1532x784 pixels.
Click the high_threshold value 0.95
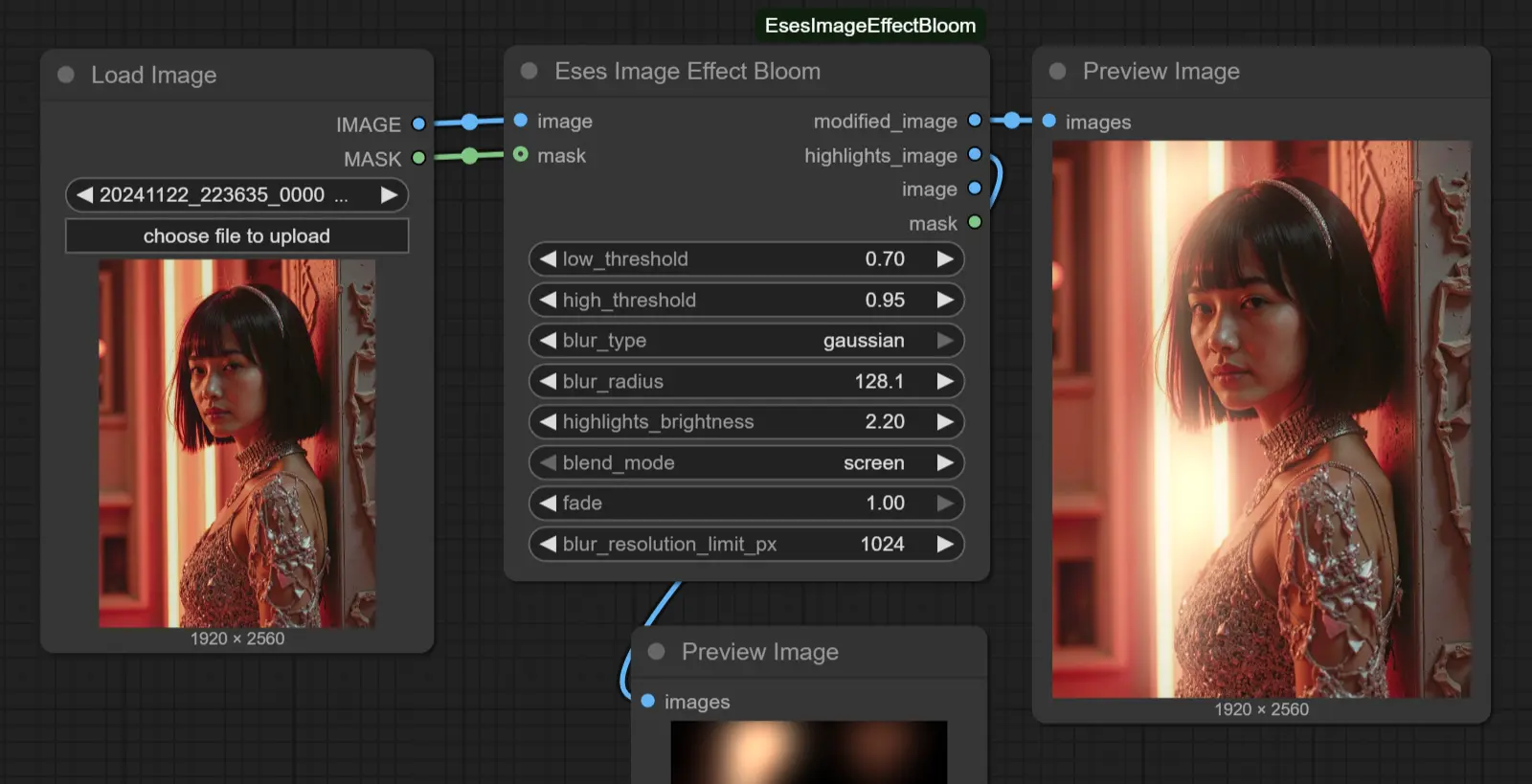pyautogui.click(x=885, y=300)
